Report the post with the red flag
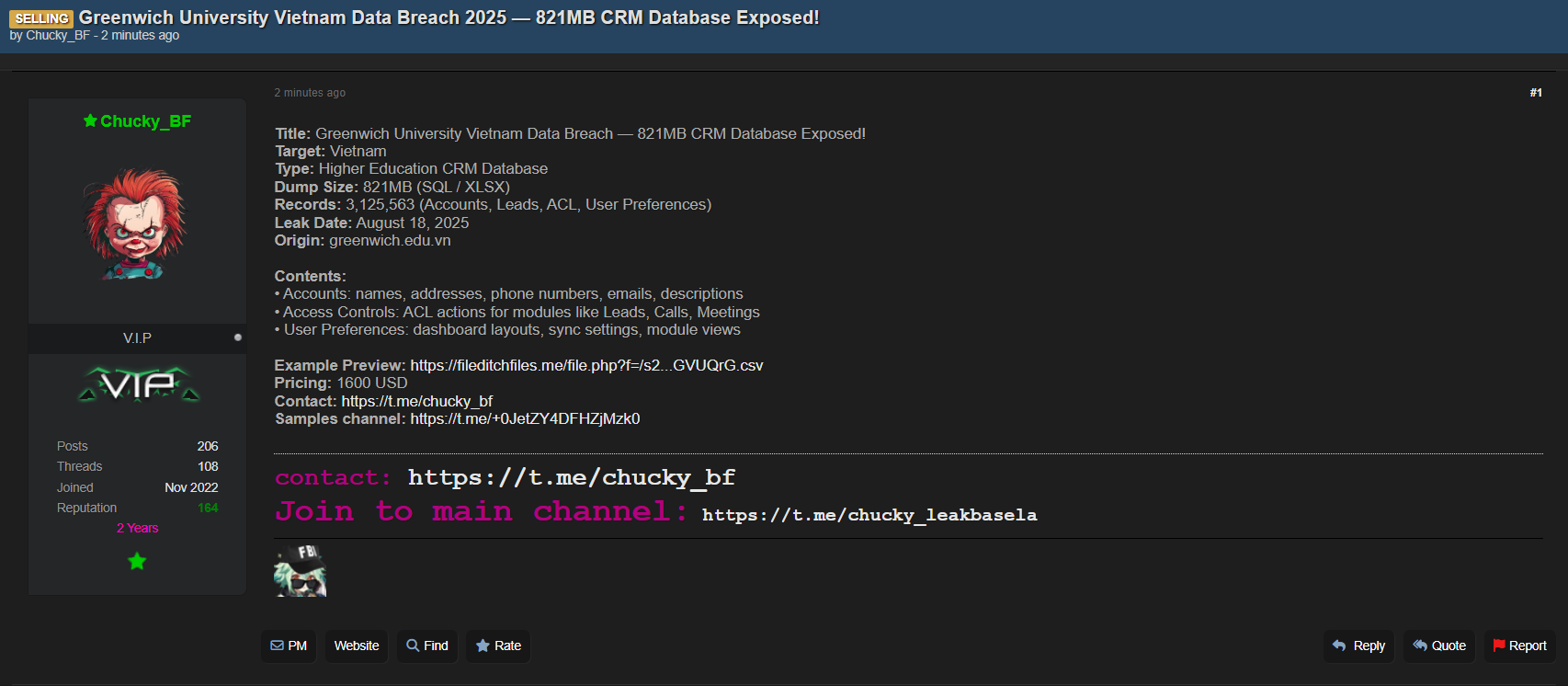Image resolution: width=1568 pixels, height=686 pixels. pyautogui.click(x=1519, y=646)
